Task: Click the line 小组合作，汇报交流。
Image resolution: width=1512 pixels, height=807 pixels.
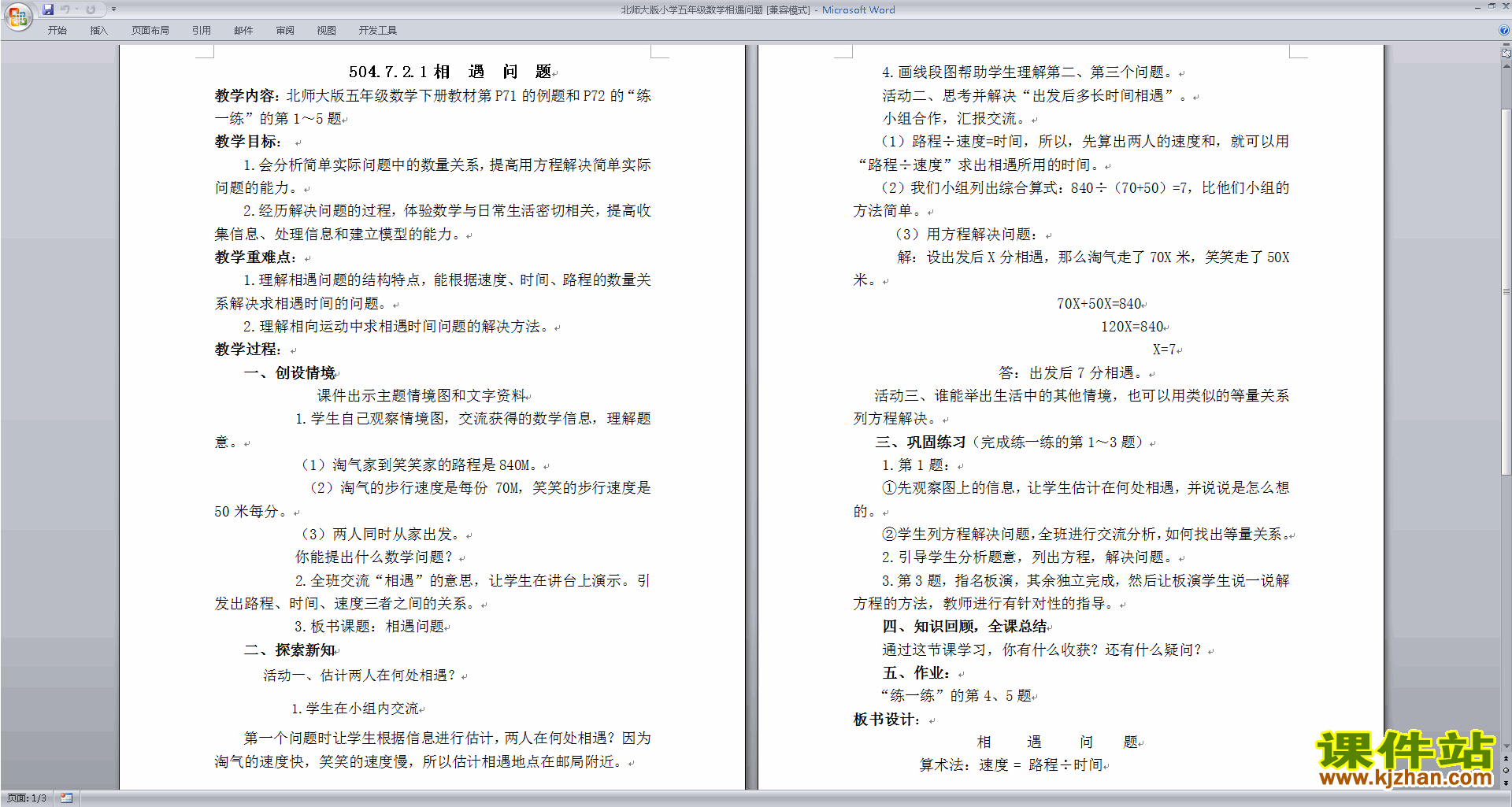Action: (x=954, y=119)
